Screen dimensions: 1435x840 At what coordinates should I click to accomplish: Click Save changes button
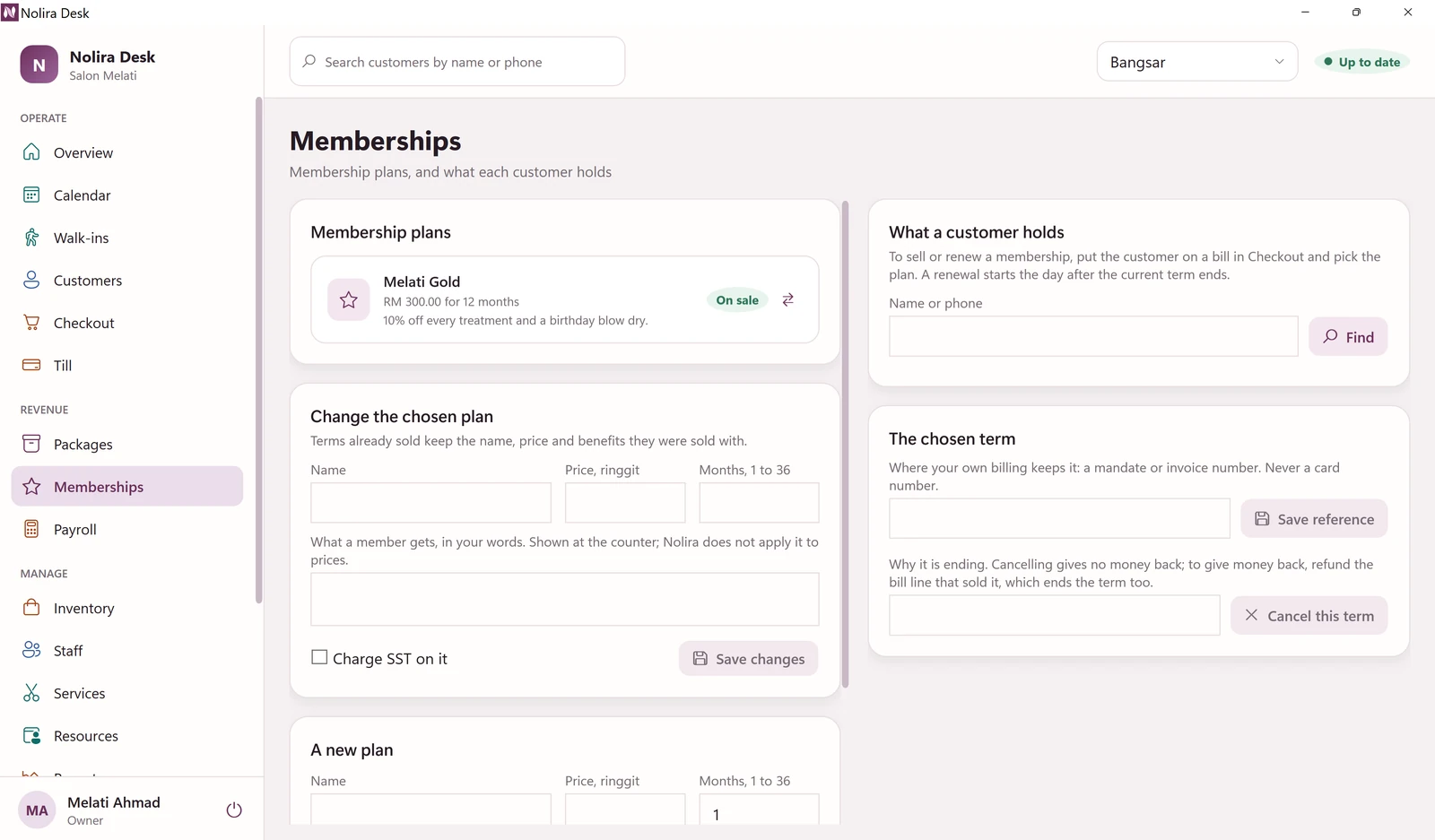[748, 659]
